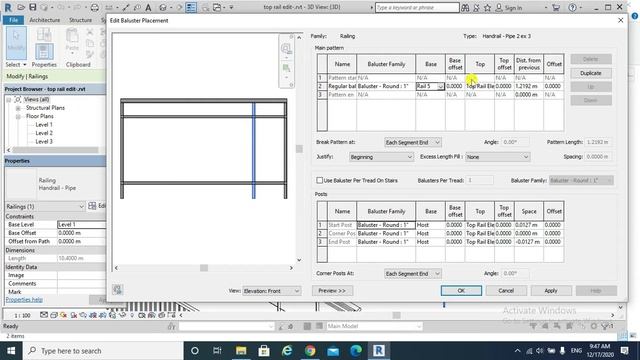Open the Justify dropdown set to Beginning
The image size is (640, 360).
point(381,157)
